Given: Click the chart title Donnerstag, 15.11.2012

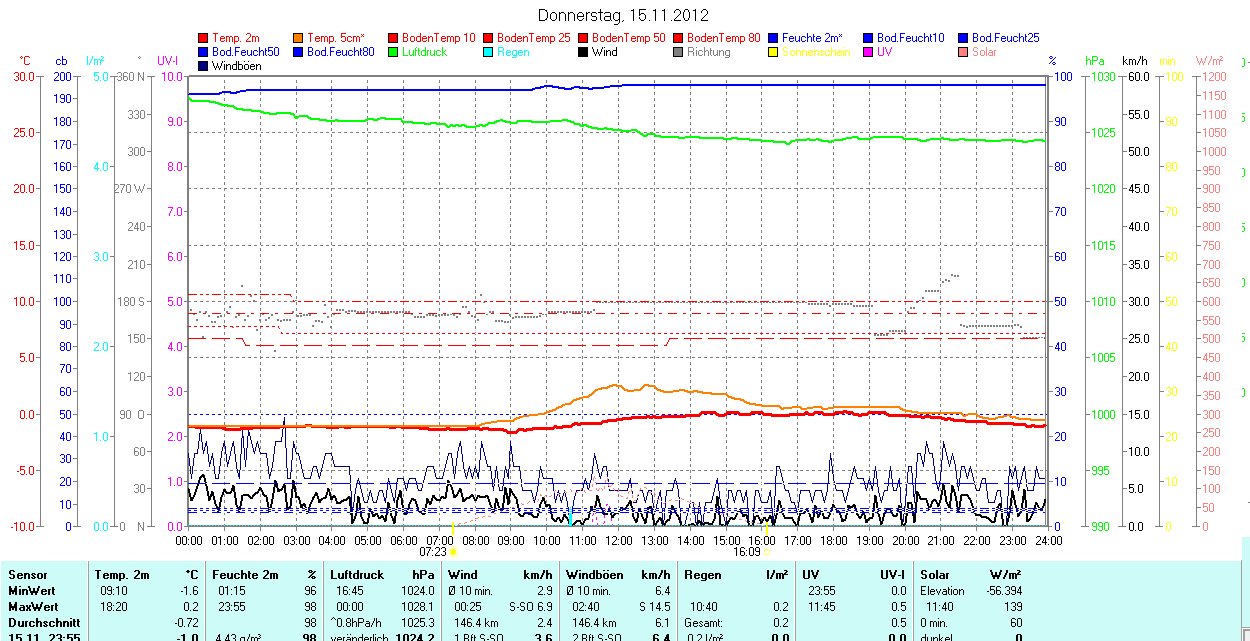Looking at the screenshot, I should click(623, 15).
